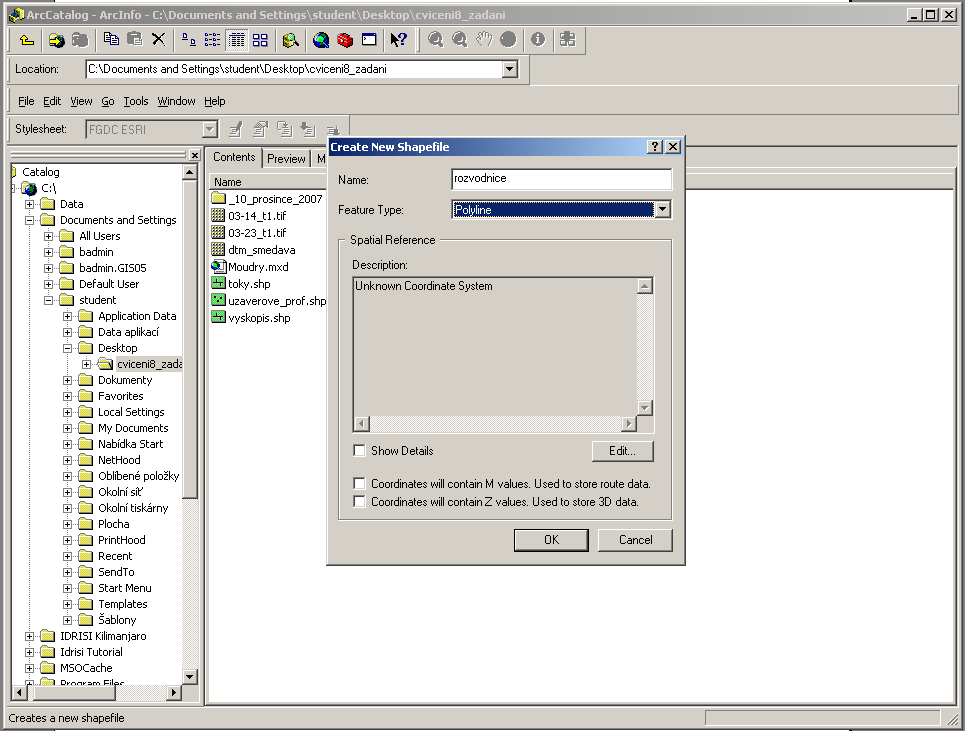Collapse the Desktop folder node
This screenshot has height=731, width=965.
(x=68, y=348)
